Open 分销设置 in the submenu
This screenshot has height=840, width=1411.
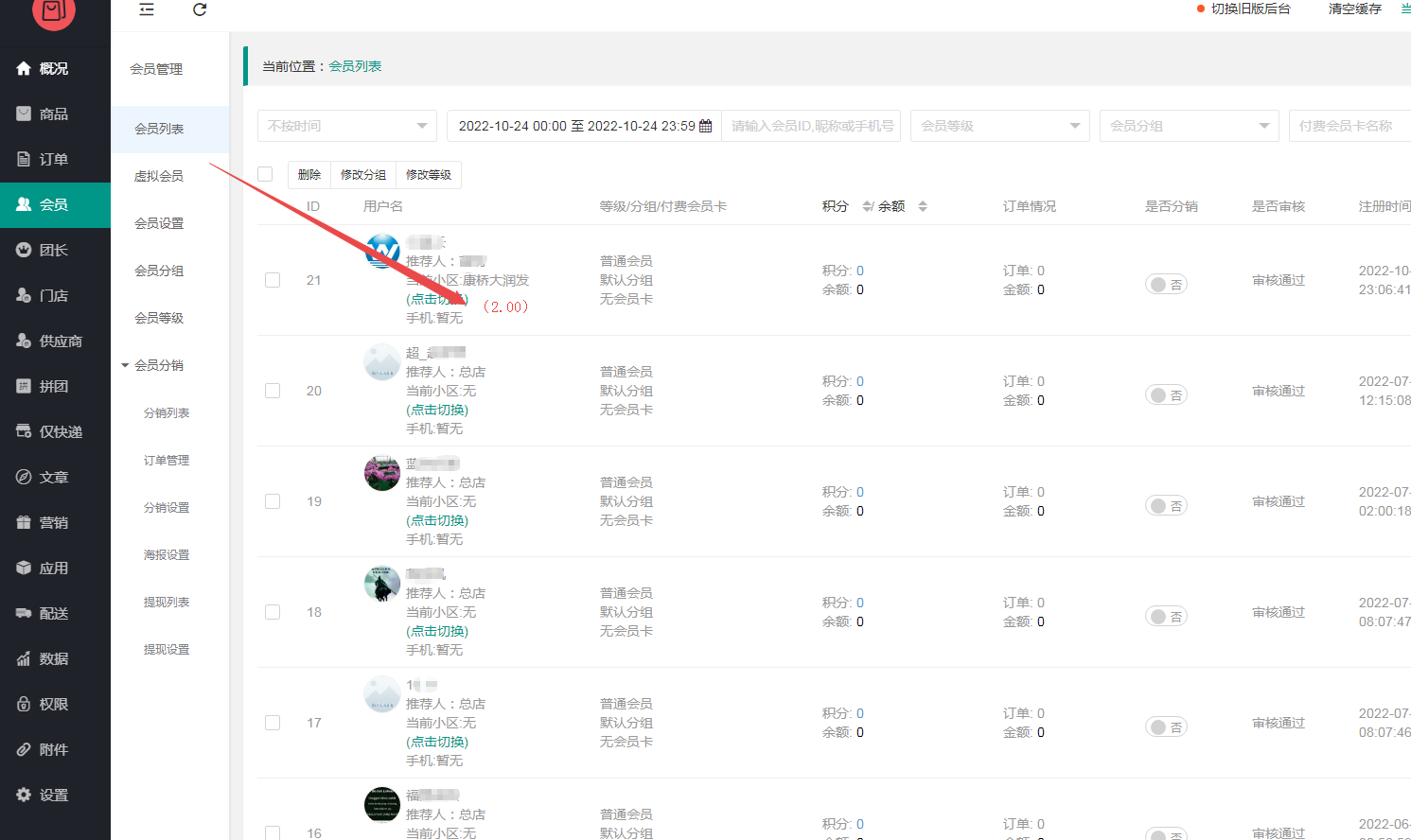tap(167, 507)
